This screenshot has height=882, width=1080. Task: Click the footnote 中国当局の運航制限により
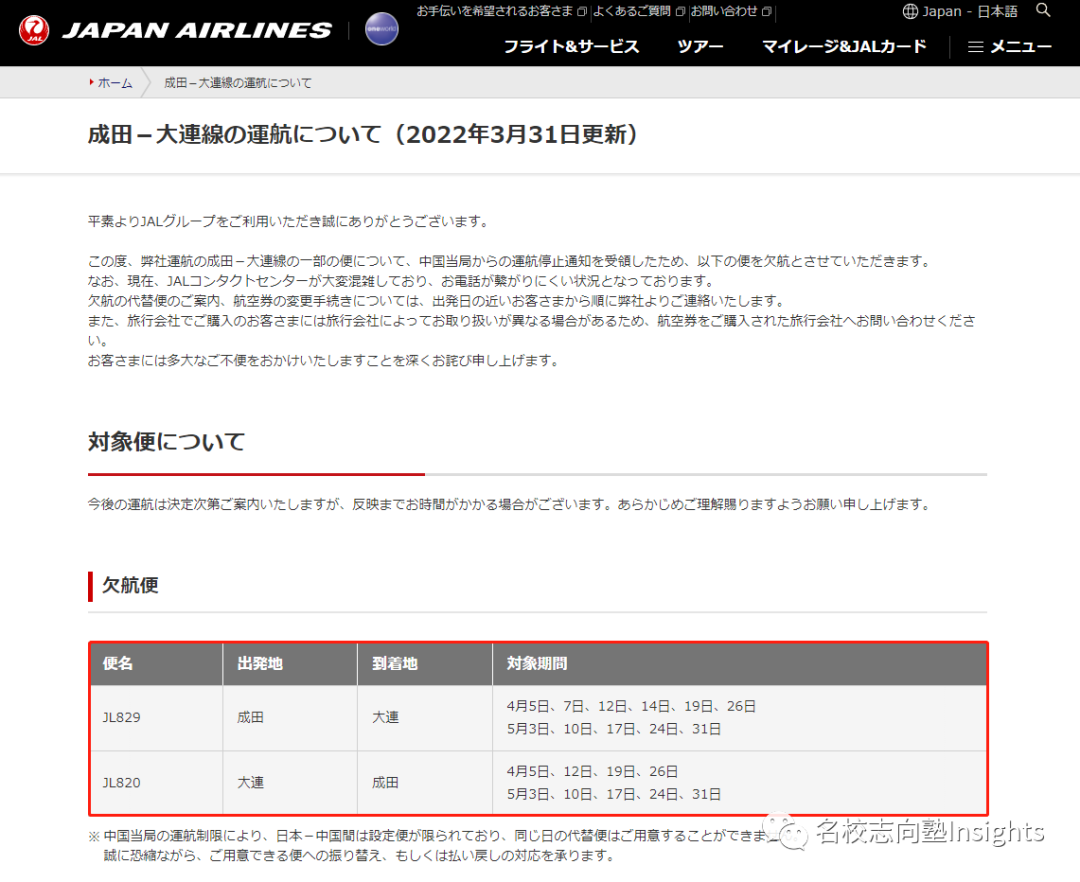[441, 836]
